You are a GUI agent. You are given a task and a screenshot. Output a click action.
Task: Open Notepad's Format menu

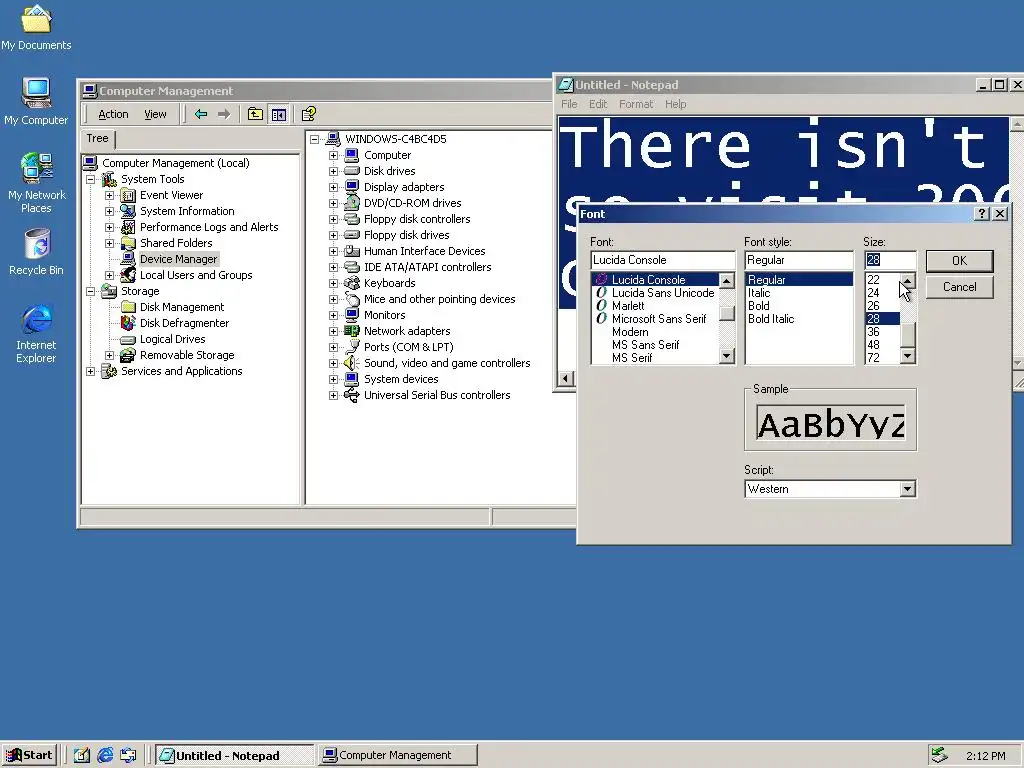coord(636,104)
